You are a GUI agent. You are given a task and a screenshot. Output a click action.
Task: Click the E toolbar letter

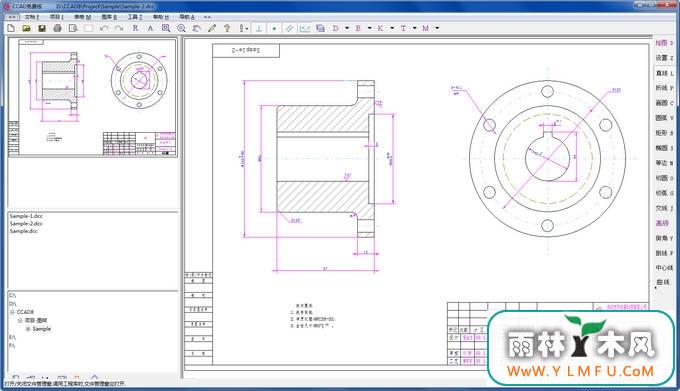(358, 28)
